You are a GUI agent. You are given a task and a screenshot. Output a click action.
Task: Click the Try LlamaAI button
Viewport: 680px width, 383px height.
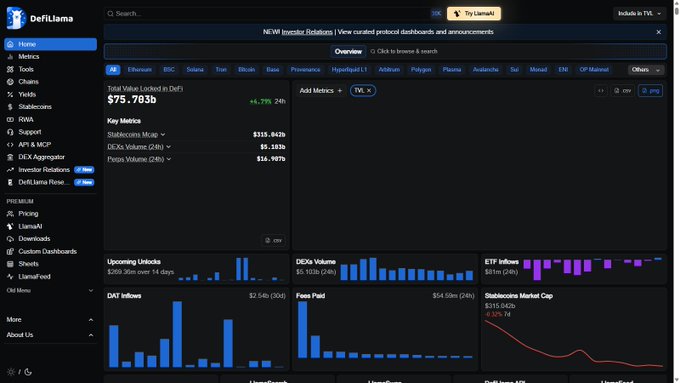coord(474,13)
